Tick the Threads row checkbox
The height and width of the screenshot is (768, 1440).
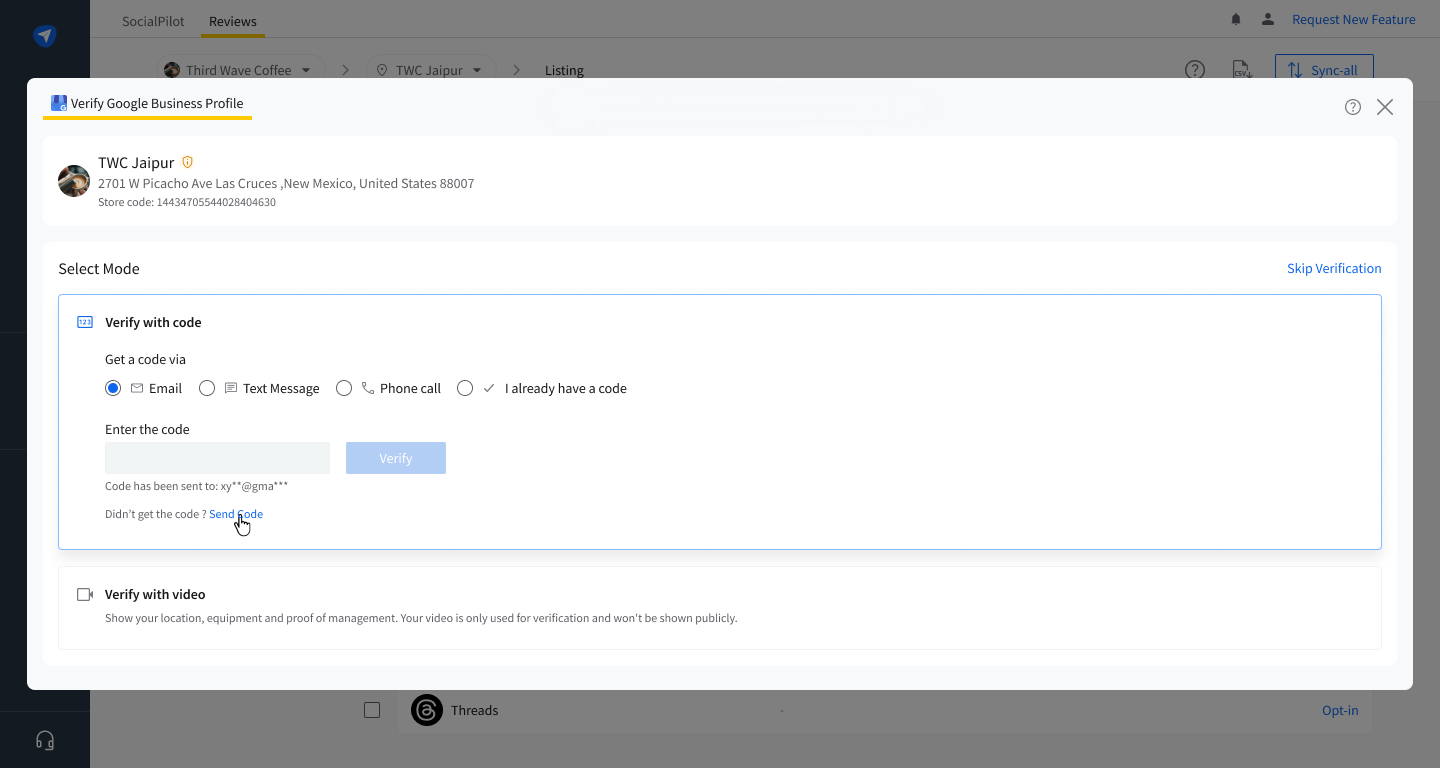click(372, 710)
